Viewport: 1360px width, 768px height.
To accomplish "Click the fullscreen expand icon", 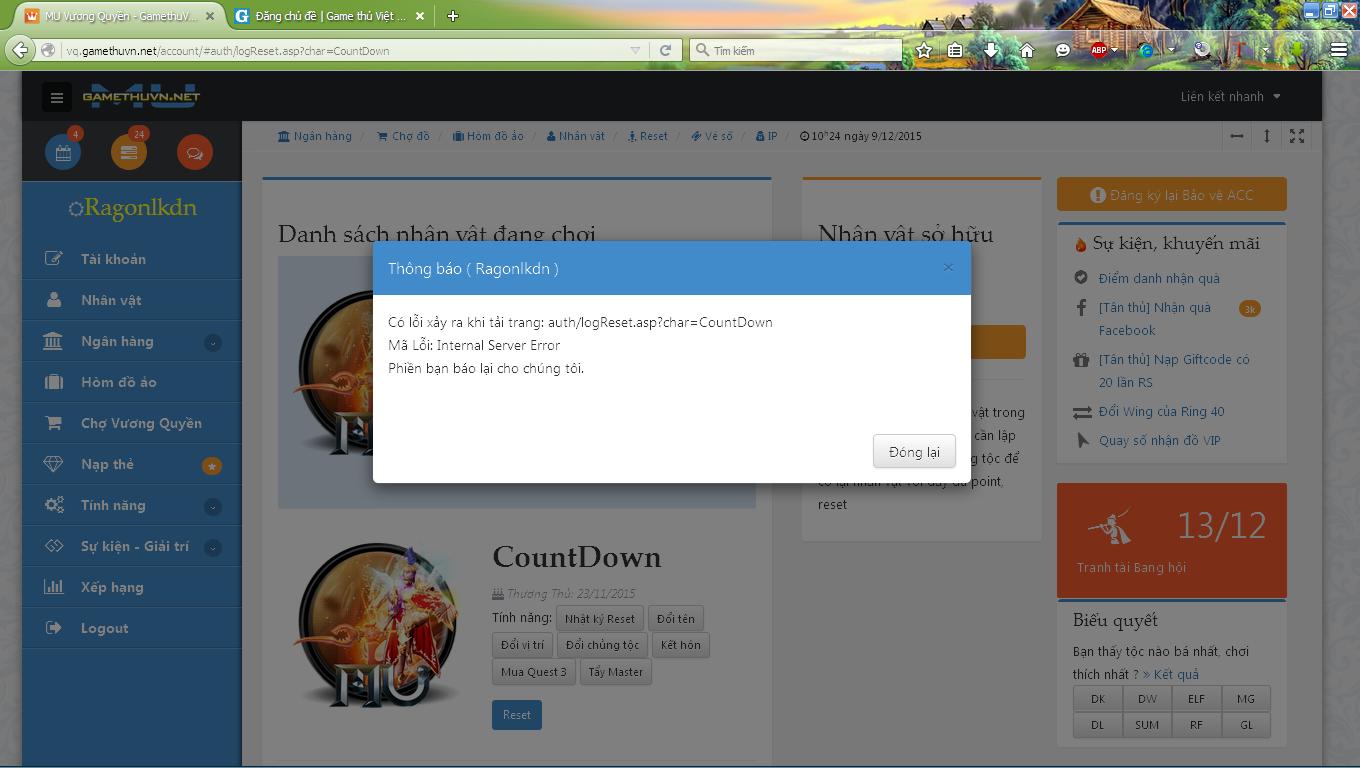I will click(1297, 136).
